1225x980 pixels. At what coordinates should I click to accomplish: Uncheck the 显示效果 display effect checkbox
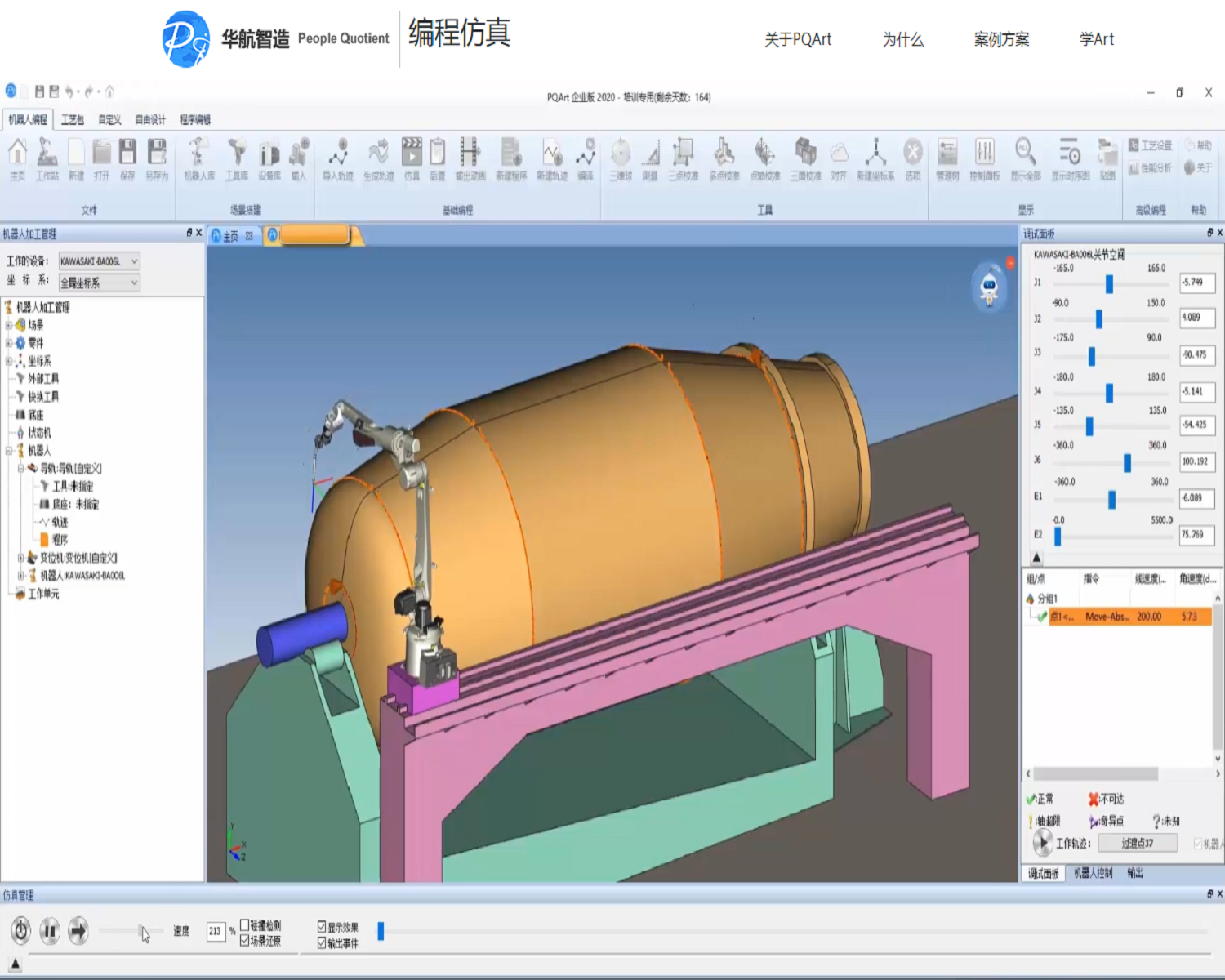pyautogui.click(x=322, y=927)
